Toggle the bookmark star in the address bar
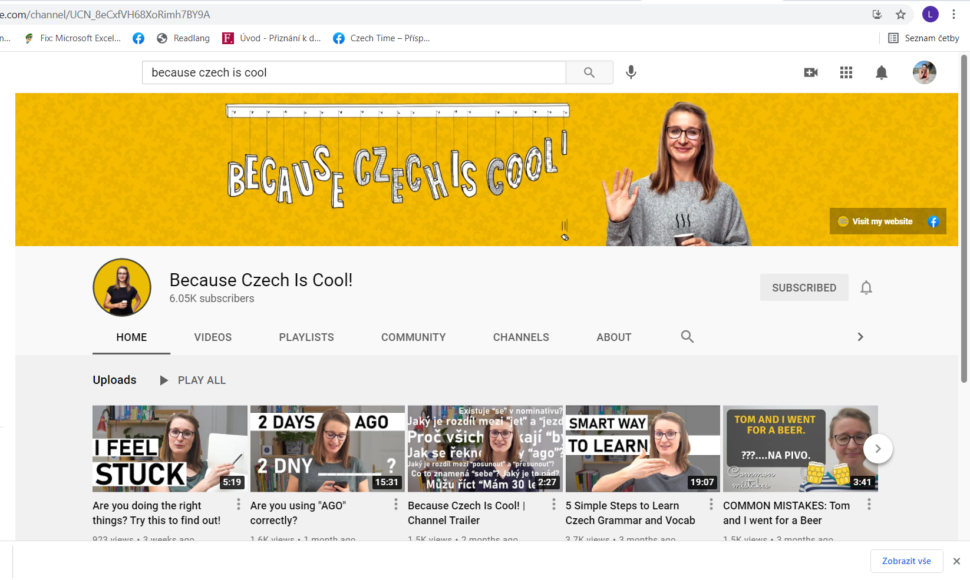This screenshot has height=580, width=970. (x=899, y=14)
